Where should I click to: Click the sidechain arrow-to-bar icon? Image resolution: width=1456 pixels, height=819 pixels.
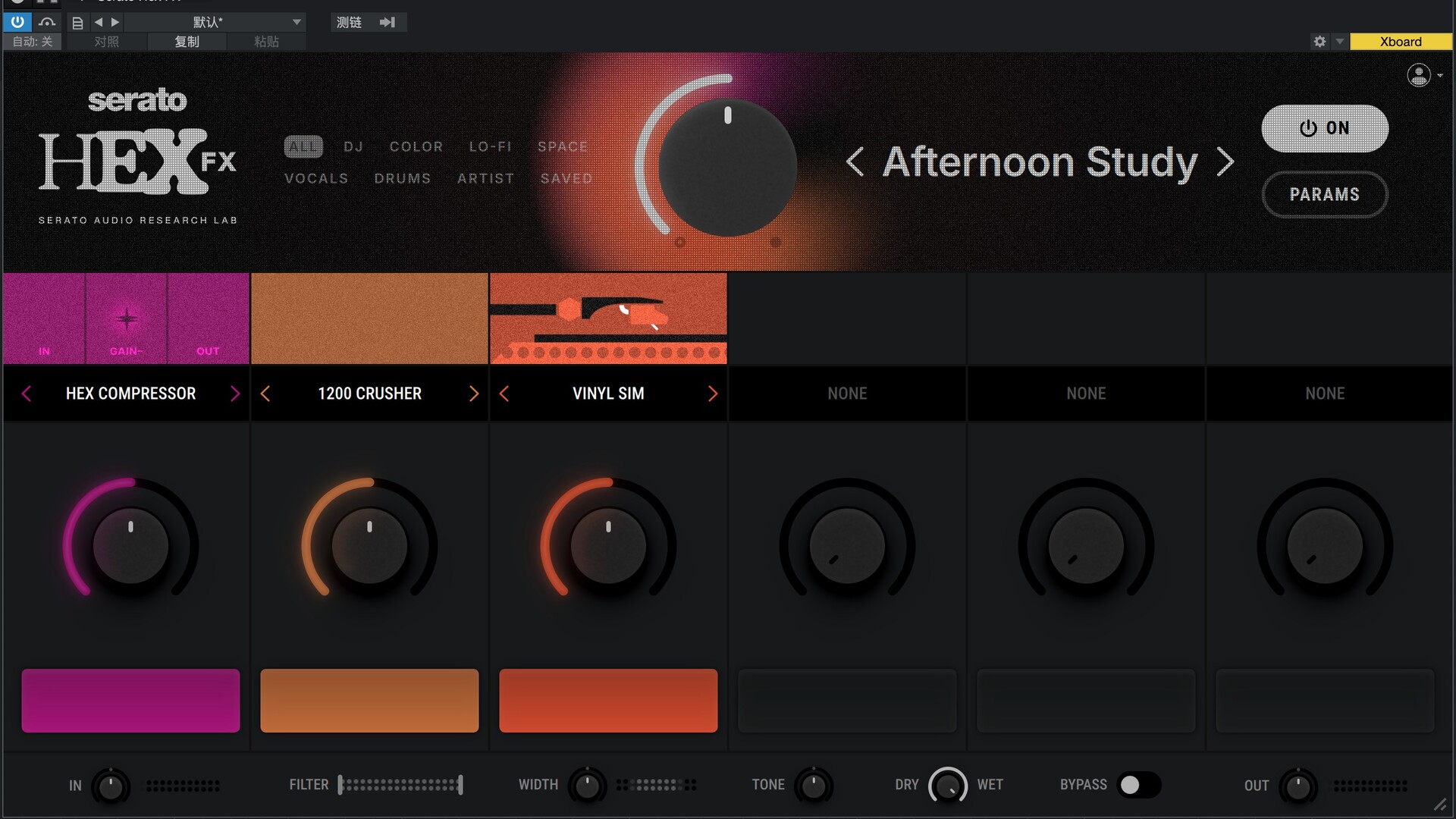tap(388, 22)
